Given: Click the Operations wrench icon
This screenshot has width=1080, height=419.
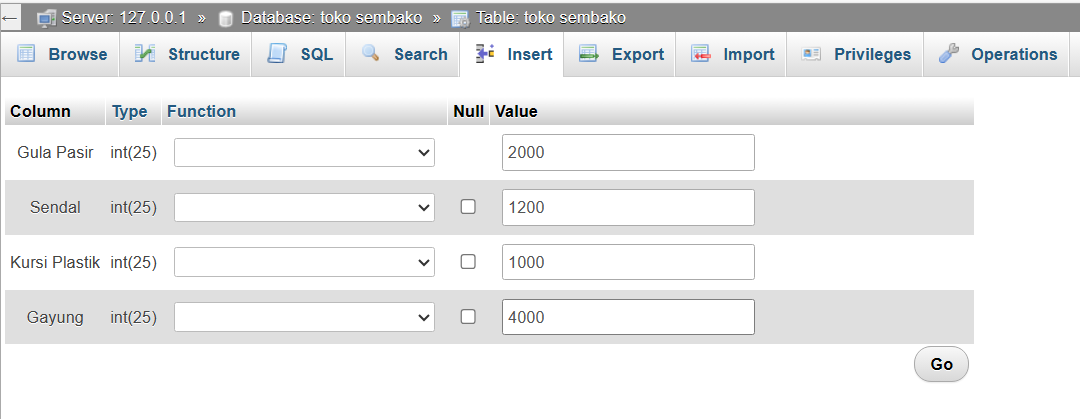Looking at the screenshot, I should [948, 54].
